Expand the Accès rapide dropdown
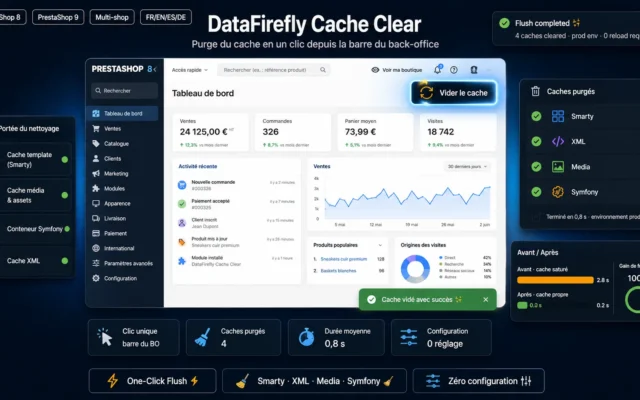 189,70
